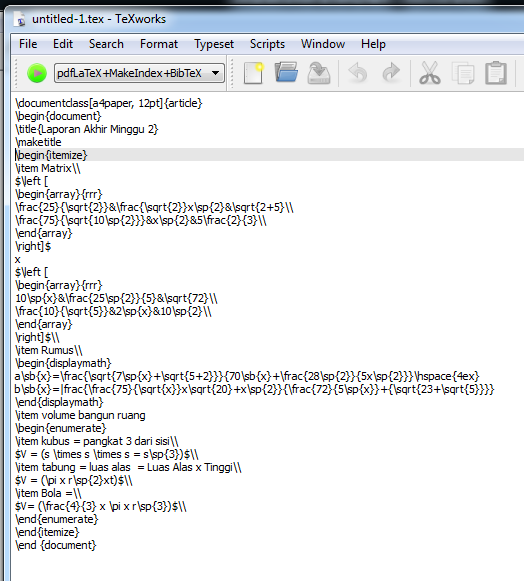
Task: Click the Copy icon
Action: click(x=462, y=73)
